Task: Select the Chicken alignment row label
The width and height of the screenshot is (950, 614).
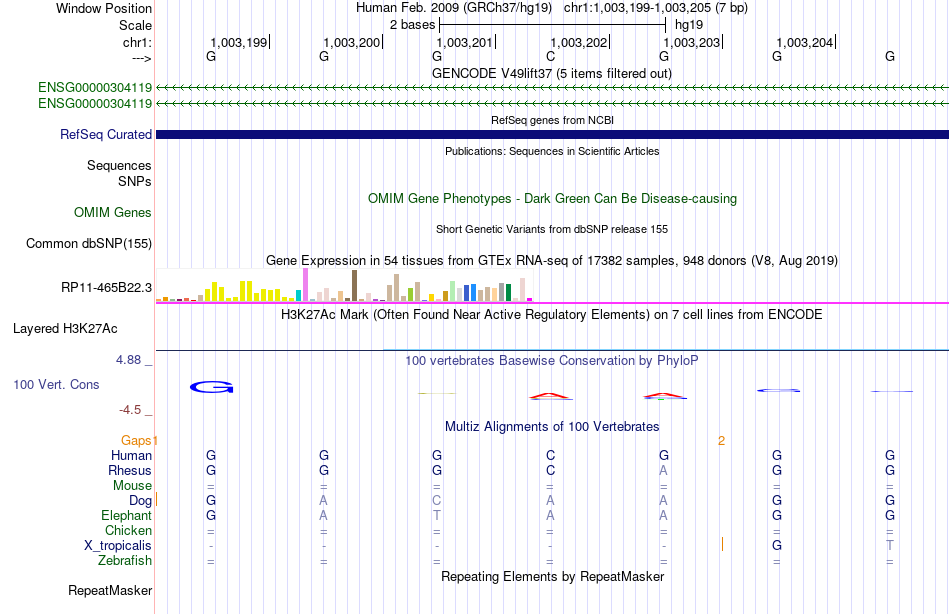Action: coord(128,530)
